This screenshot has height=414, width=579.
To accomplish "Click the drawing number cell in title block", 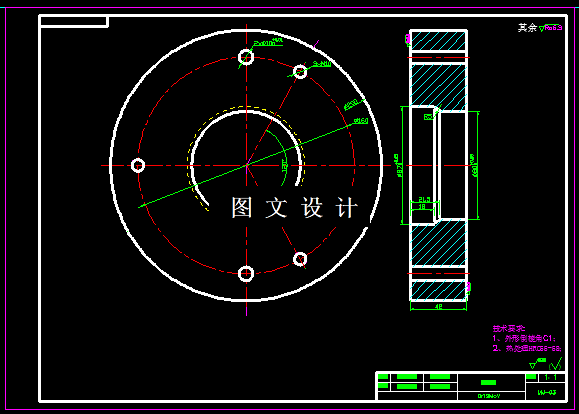I will point(545,392).
